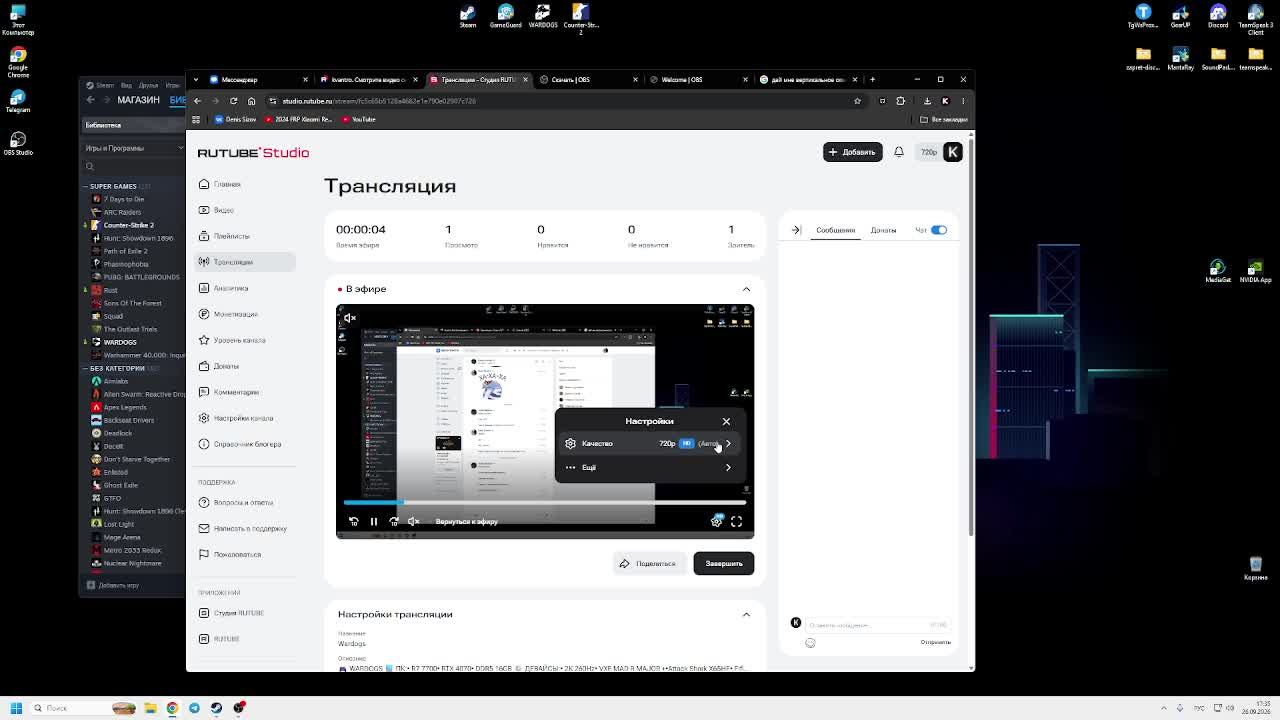
Task: Open the Качество quality submenu
Action: click(650, 443)
